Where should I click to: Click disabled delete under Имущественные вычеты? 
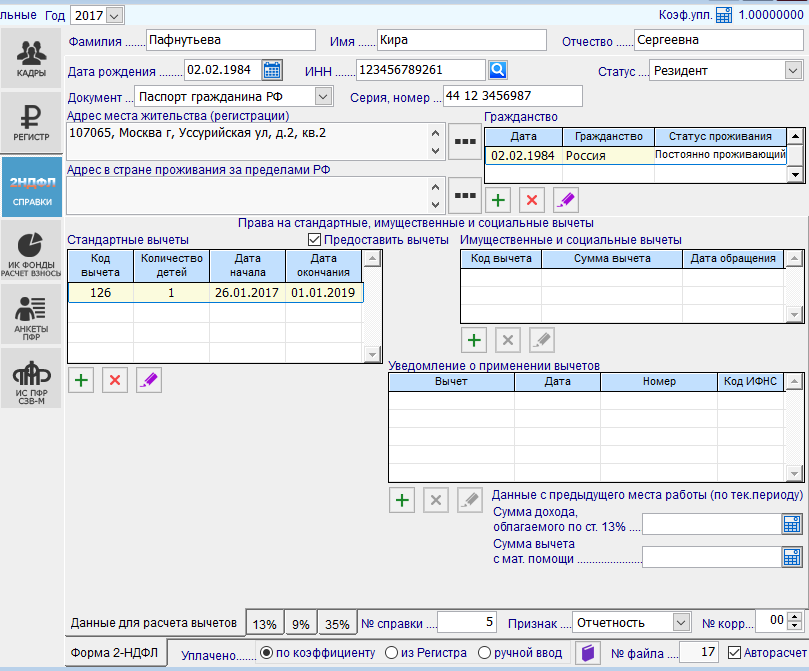508,340
